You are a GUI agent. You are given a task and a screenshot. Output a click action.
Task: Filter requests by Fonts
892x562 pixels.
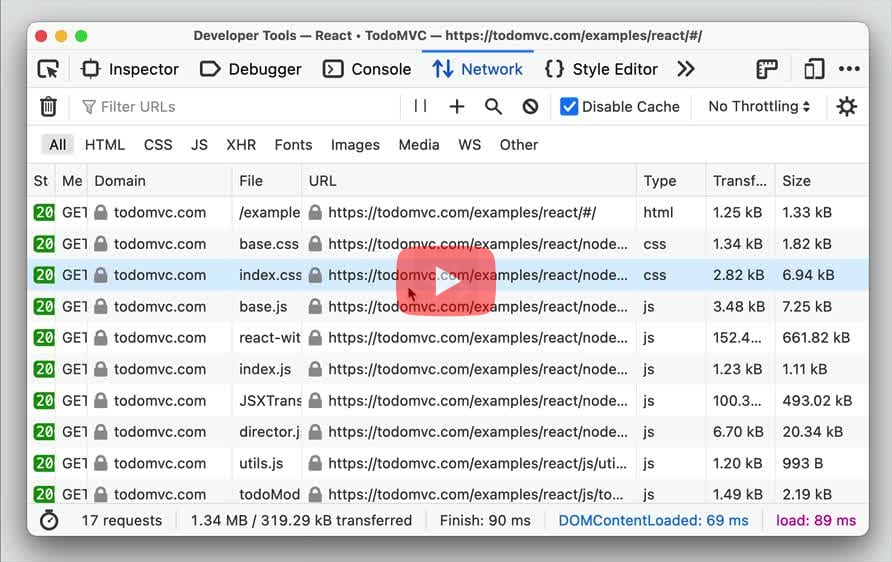click(x=294, y=144)
